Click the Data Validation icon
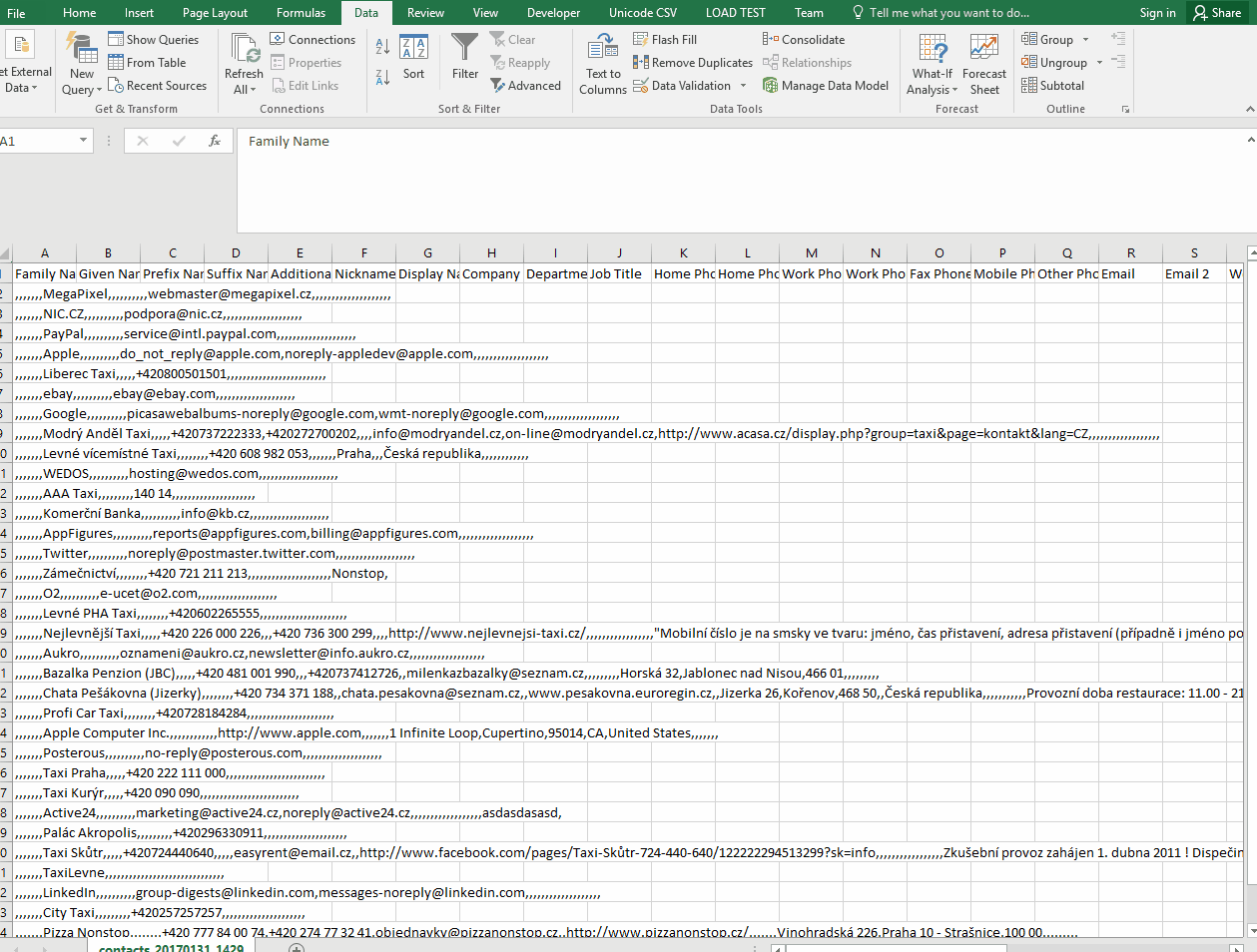 click(x=641, y=86)
